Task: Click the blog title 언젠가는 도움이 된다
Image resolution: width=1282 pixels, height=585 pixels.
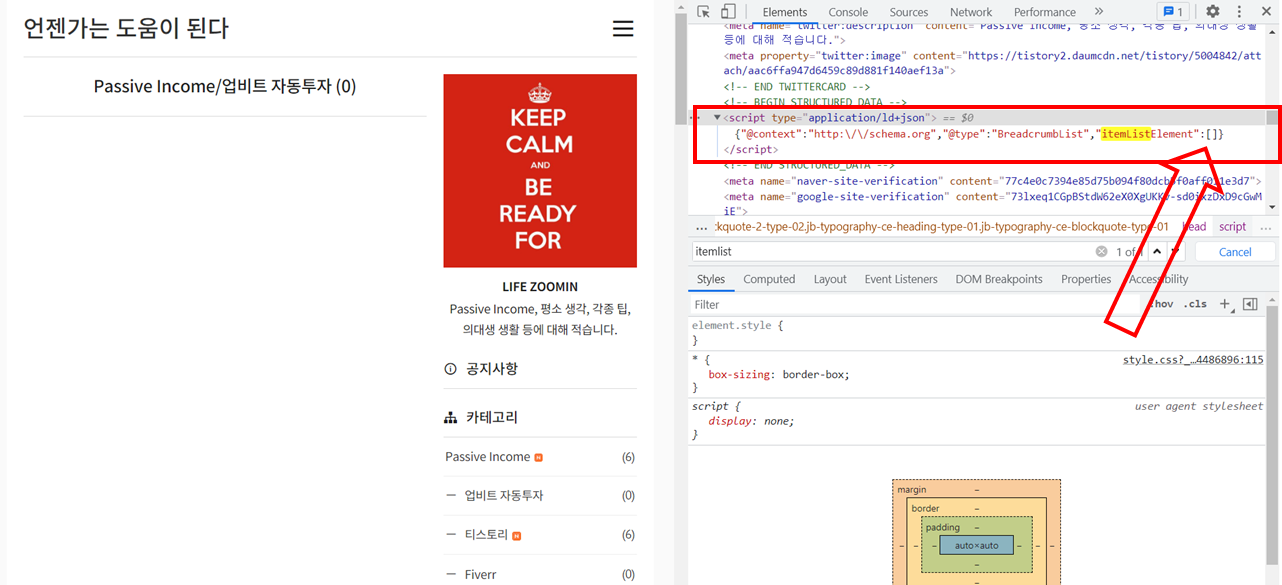Action: 126,28
